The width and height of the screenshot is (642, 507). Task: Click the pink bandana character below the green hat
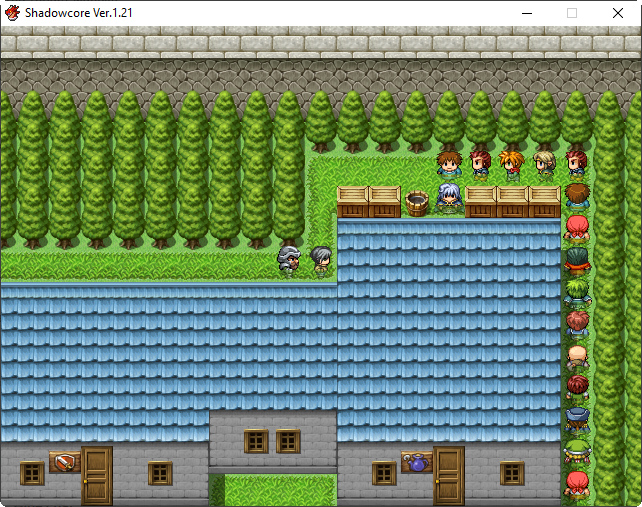pos(577,485)
